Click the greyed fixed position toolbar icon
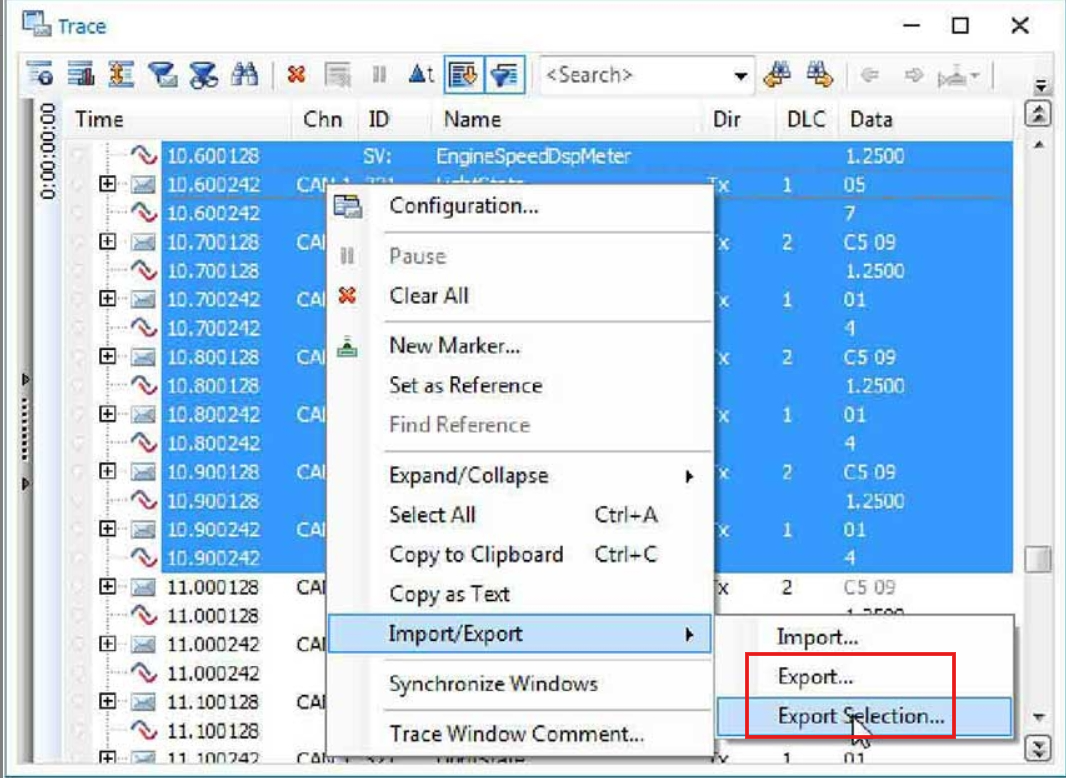Viewport: 1066px width, 778px height. pos(338,74)
